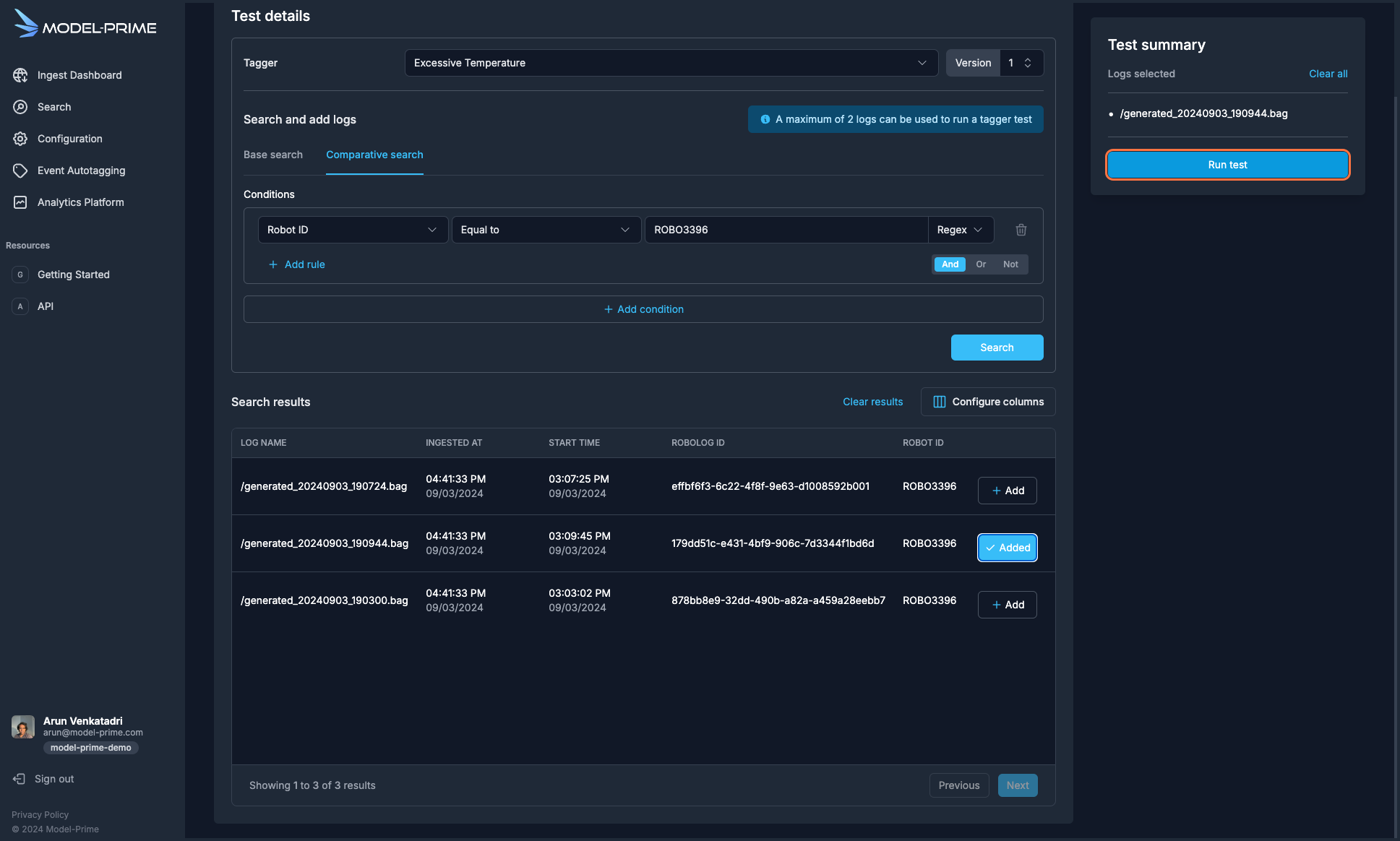Image resolution: width=1400 pixels, height=841 pixels.
Task: Open API resource link
Action: click(x=46, y=306)
